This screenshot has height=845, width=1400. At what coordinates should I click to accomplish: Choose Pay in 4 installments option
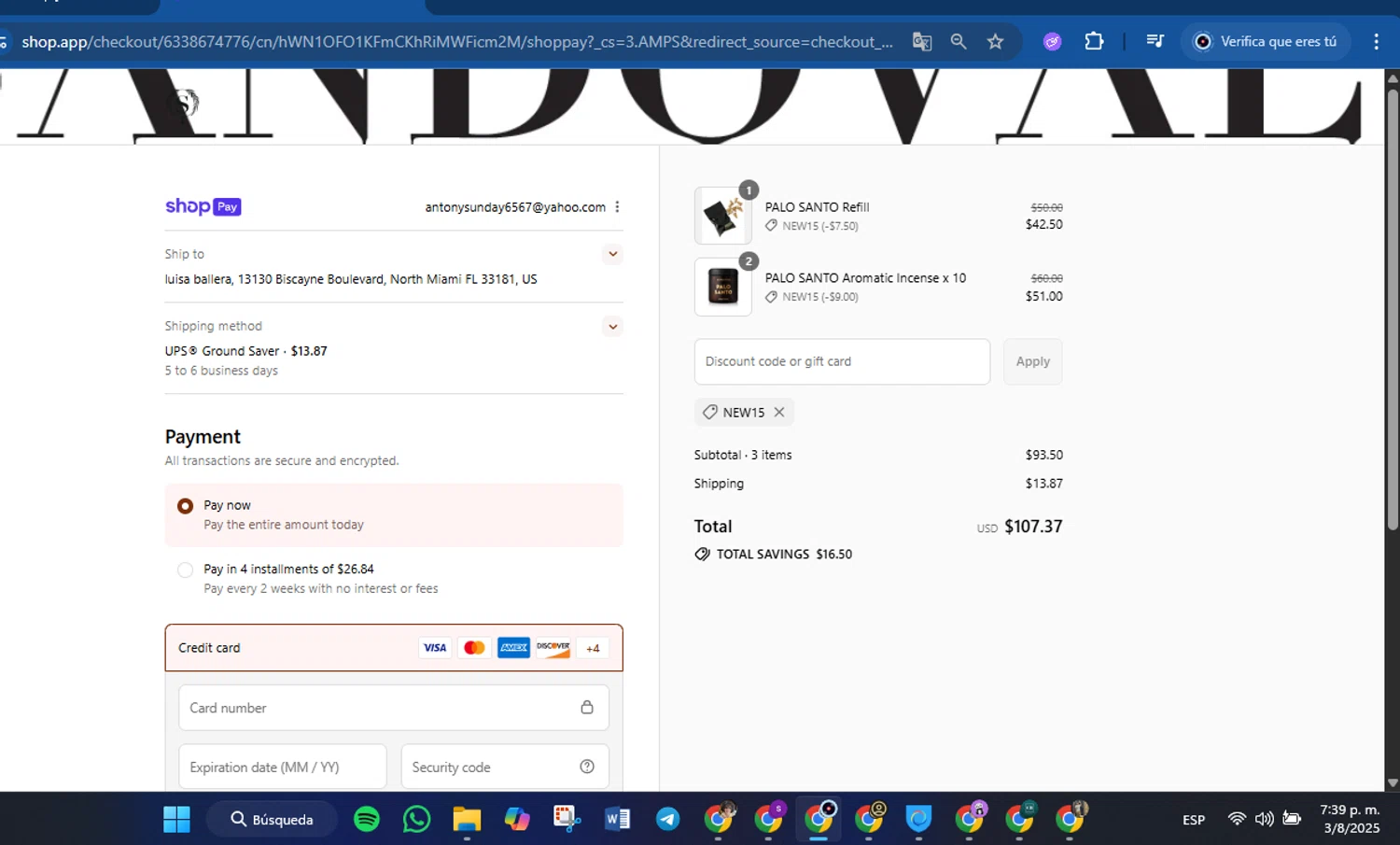(185, 570)
